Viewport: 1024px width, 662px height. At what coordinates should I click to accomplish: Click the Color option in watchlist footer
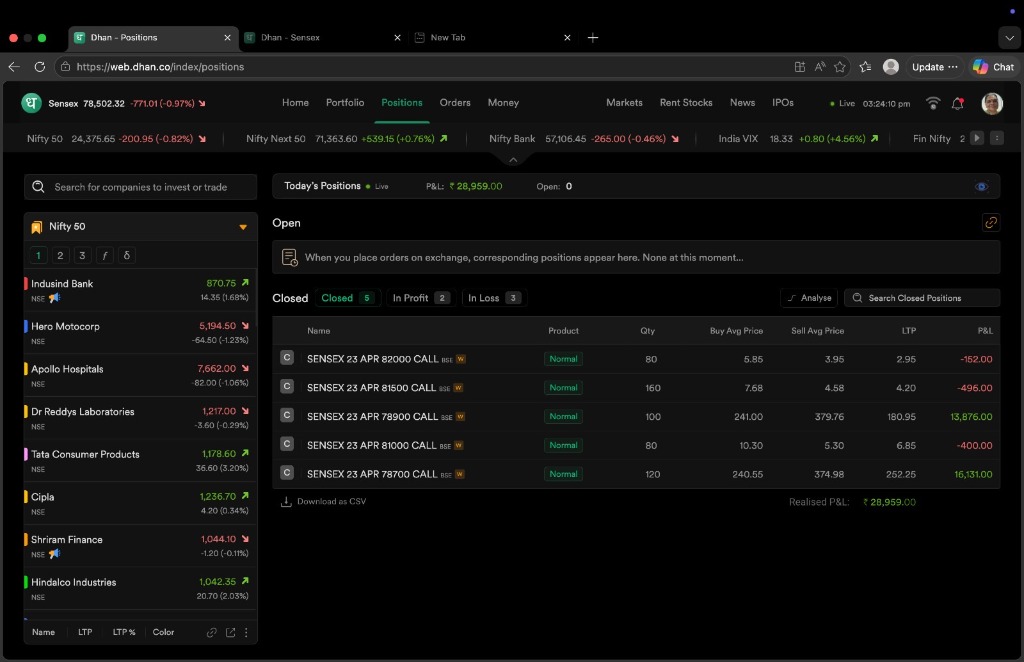click(163, 633)
